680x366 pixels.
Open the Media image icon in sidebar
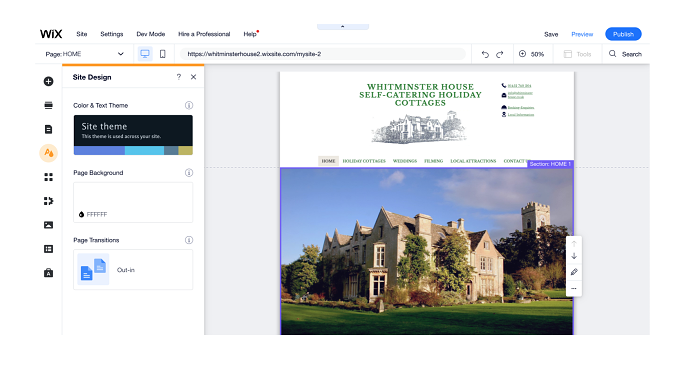point(49,225)
